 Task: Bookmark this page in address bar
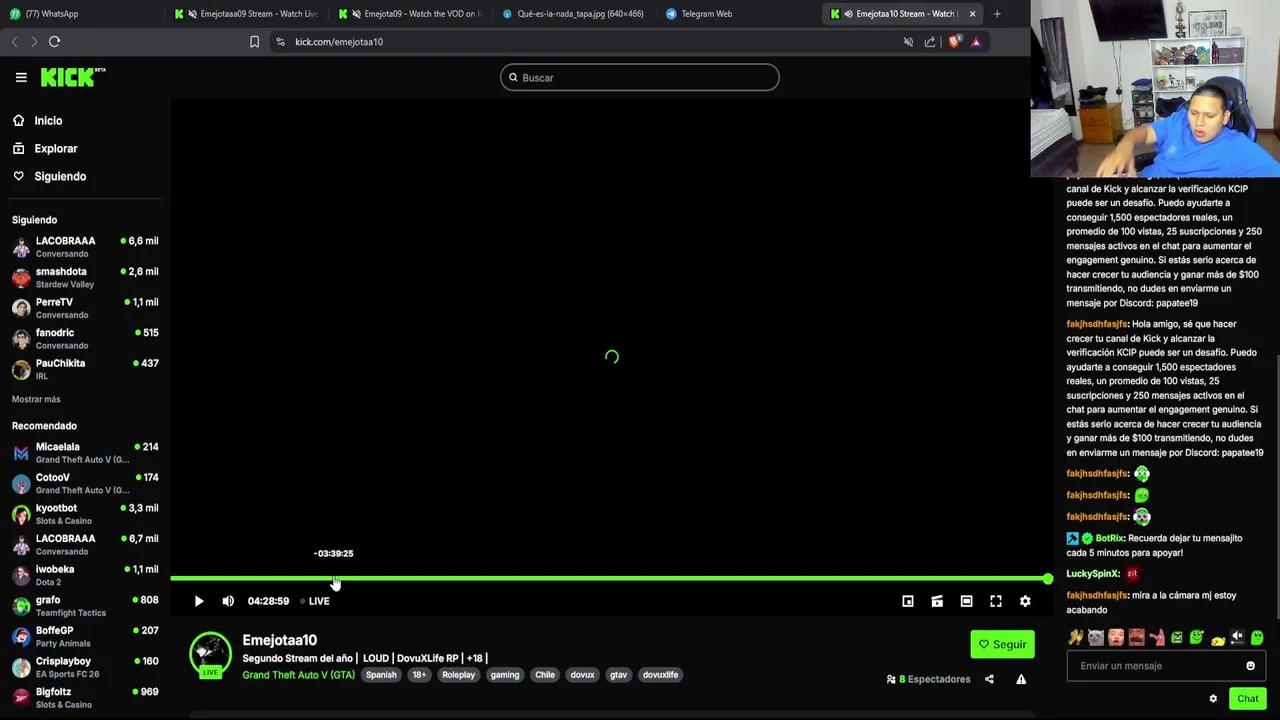[254, 42]
